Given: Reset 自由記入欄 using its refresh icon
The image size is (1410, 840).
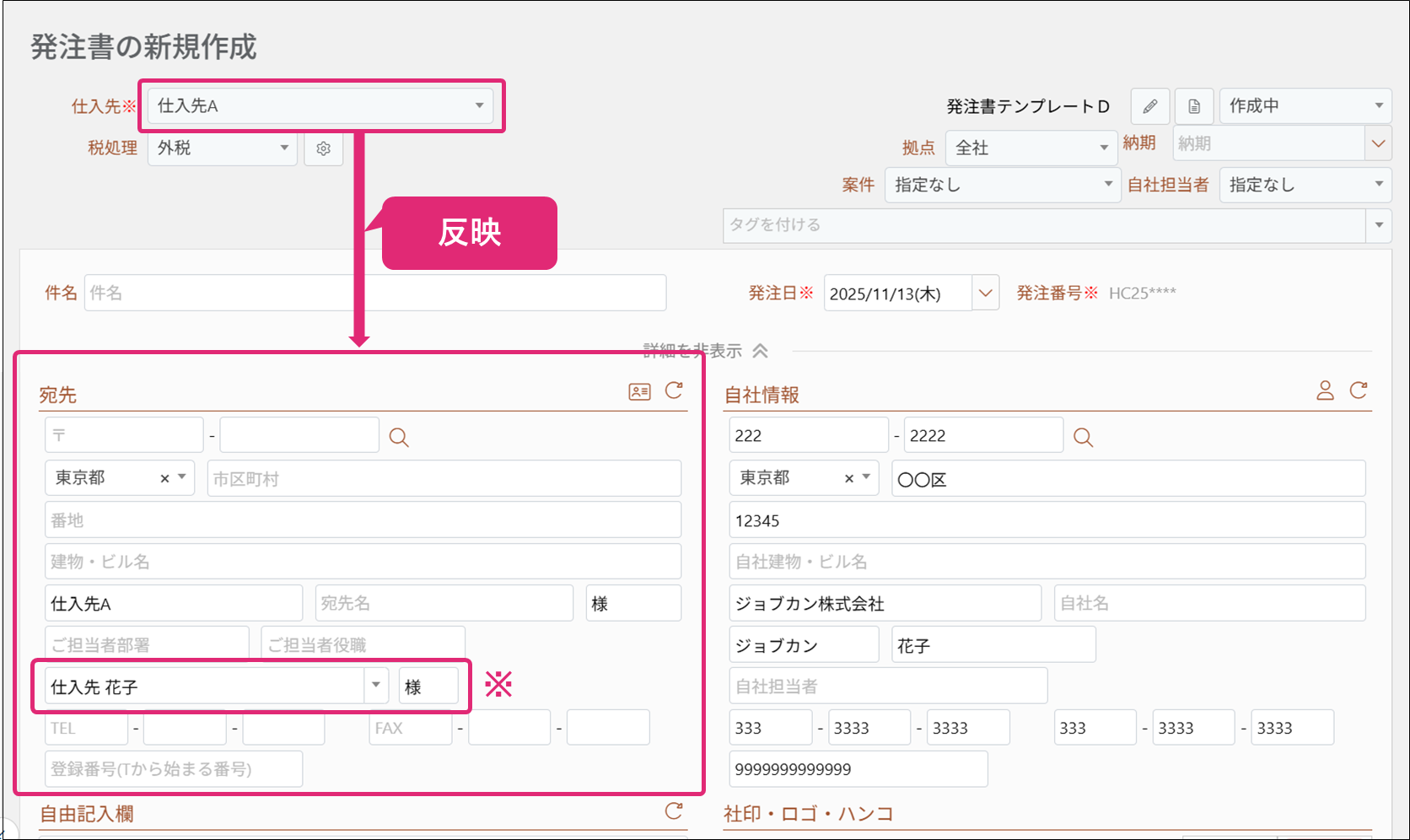Looking at the screenshot, I should click(x=674, y=811).
